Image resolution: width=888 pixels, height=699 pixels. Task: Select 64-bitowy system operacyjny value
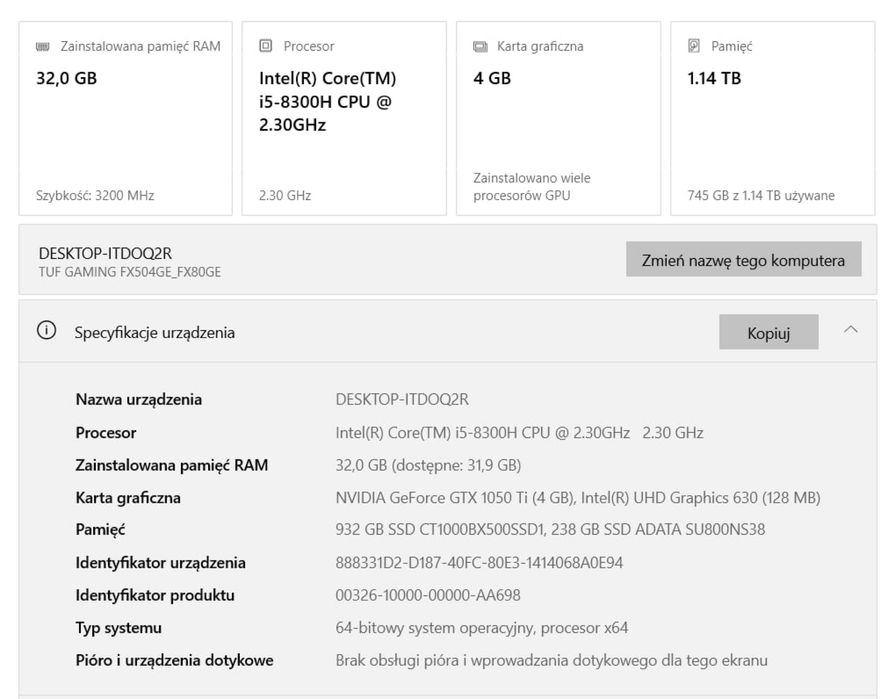(481, 628)
